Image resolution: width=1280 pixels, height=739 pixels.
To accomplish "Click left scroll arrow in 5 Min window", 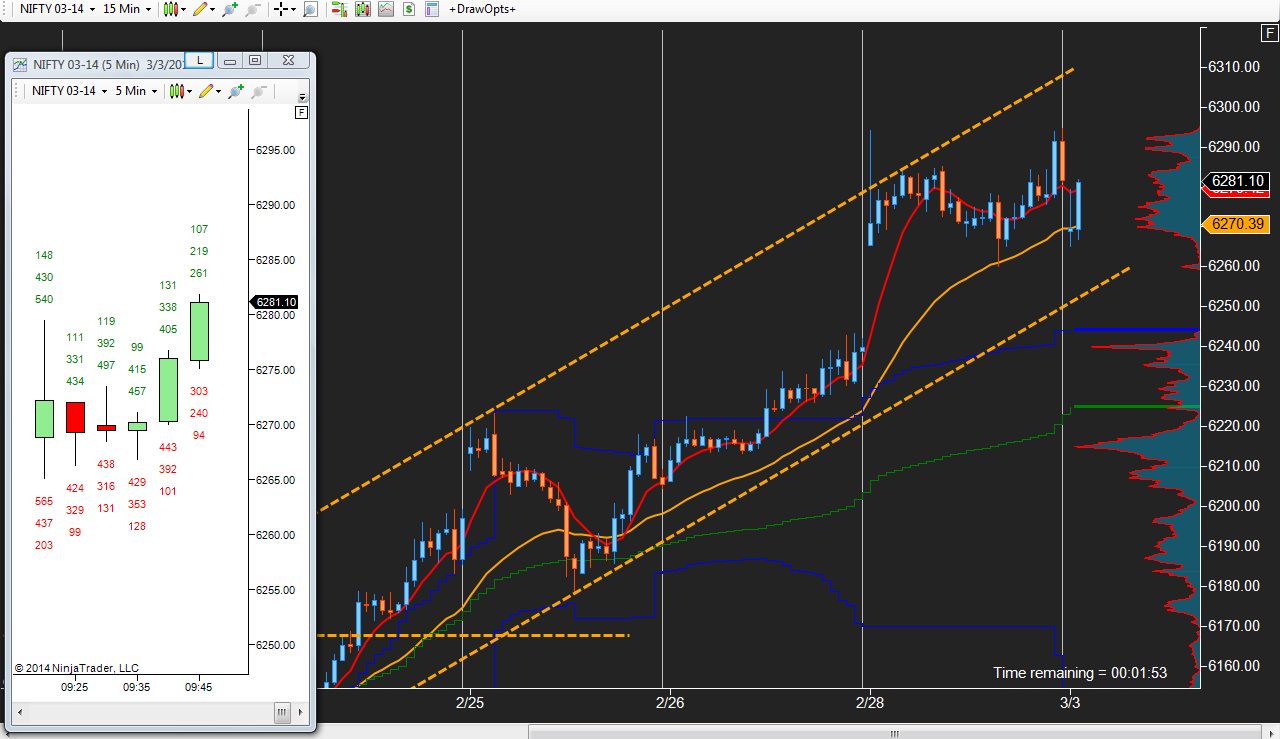I will coord(20,712).
